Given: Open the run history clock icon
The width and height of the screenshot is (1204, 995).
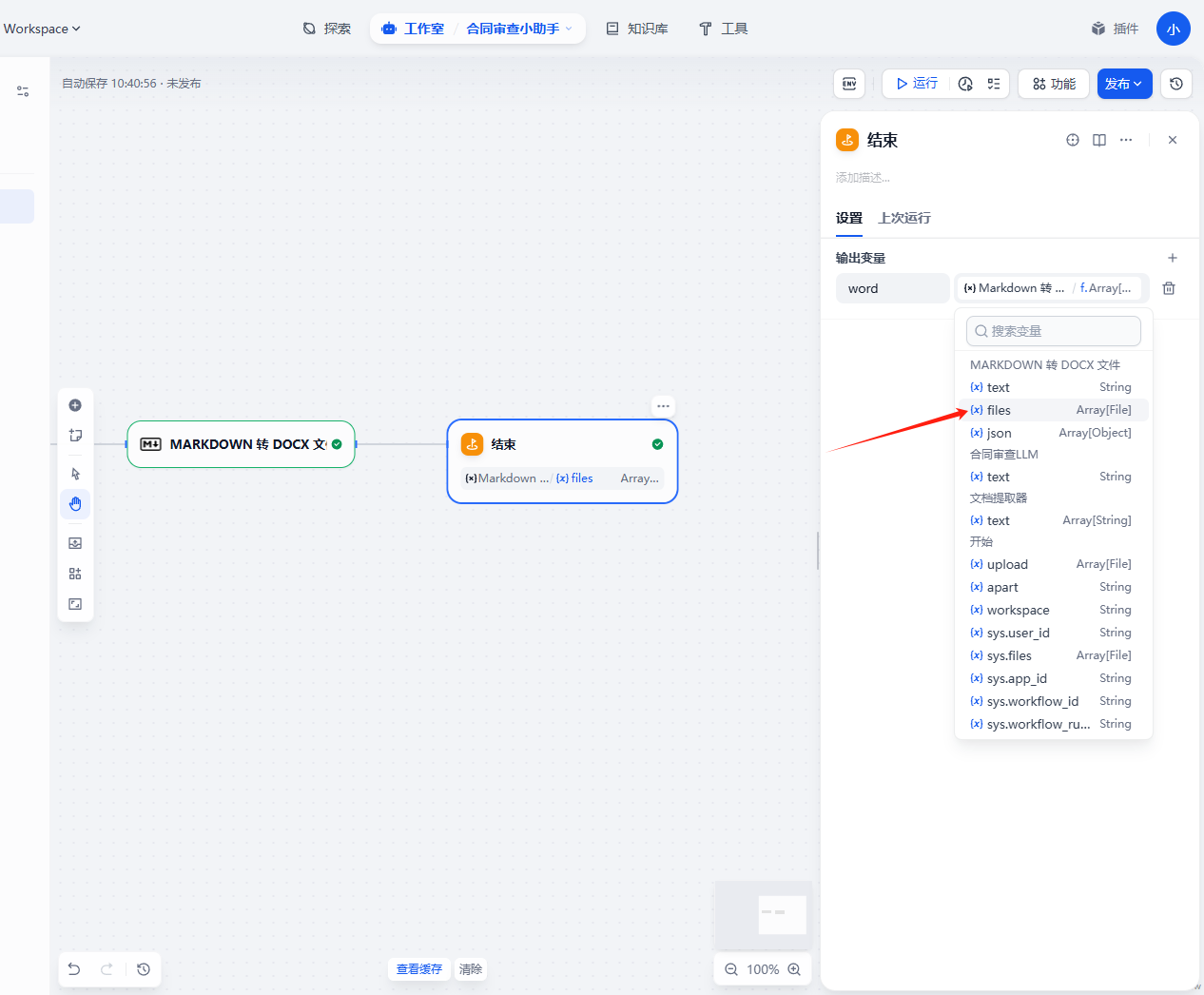Looking at the screenshot, I should coord(965,84).
